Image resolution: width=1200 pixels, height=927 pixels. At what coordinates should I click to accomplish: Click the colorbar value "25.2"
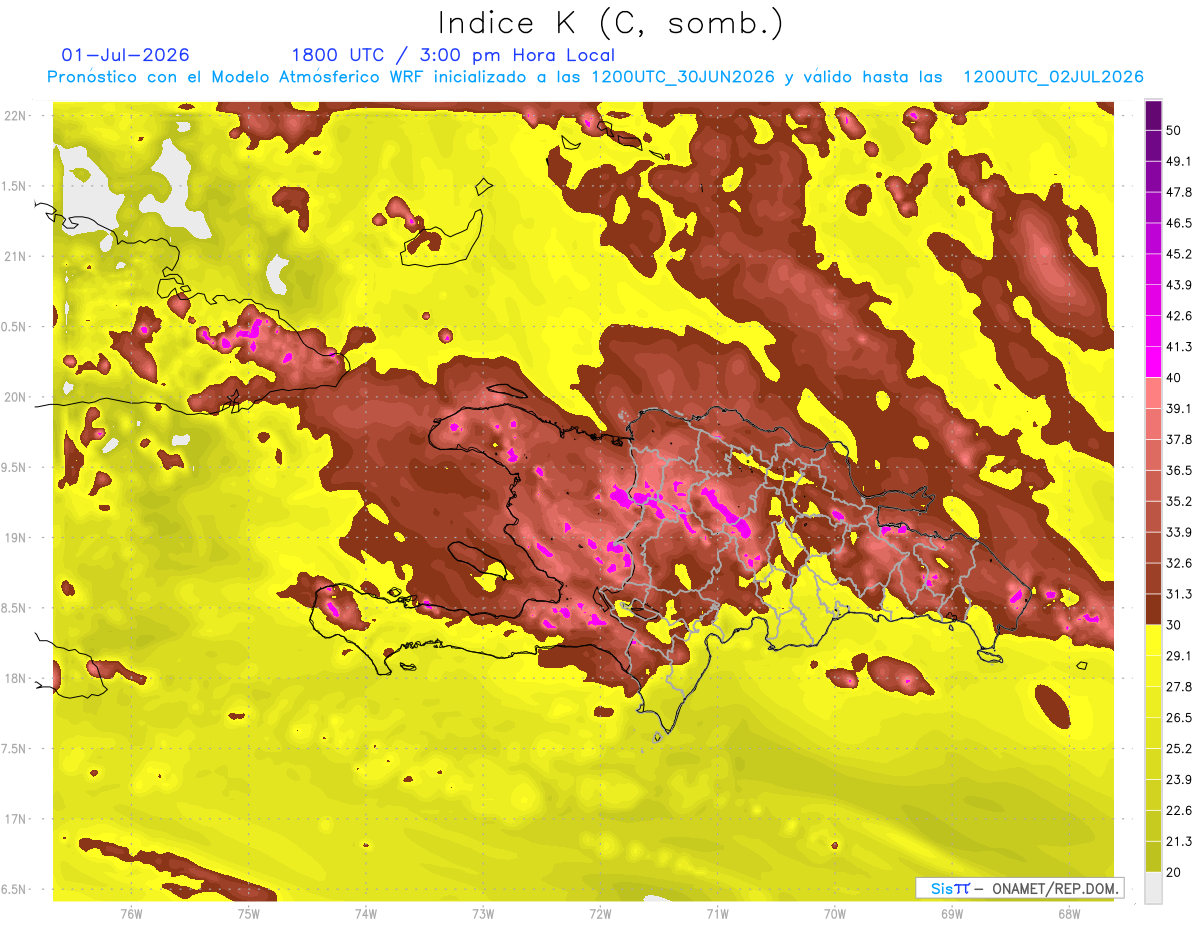pyautogui.click(x=1179, y=748)
